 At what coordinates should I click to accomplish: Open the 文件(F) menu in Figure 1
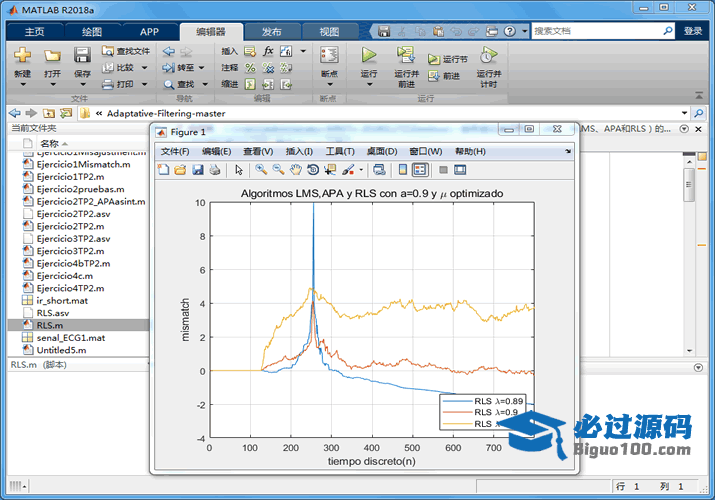click(175, 152)
